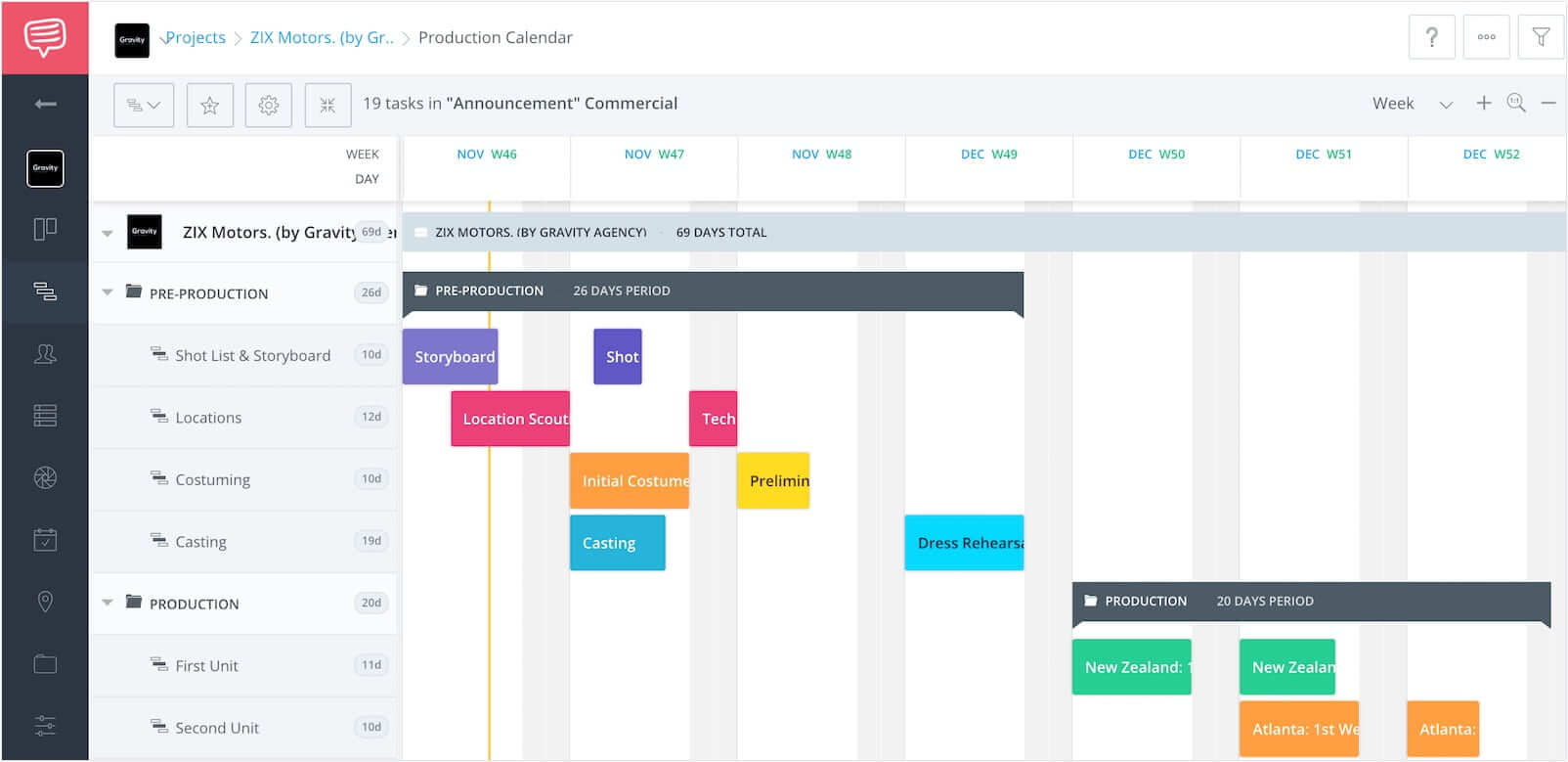Click the orange Atlanta: 1st We bar

tap(1299, 729)
